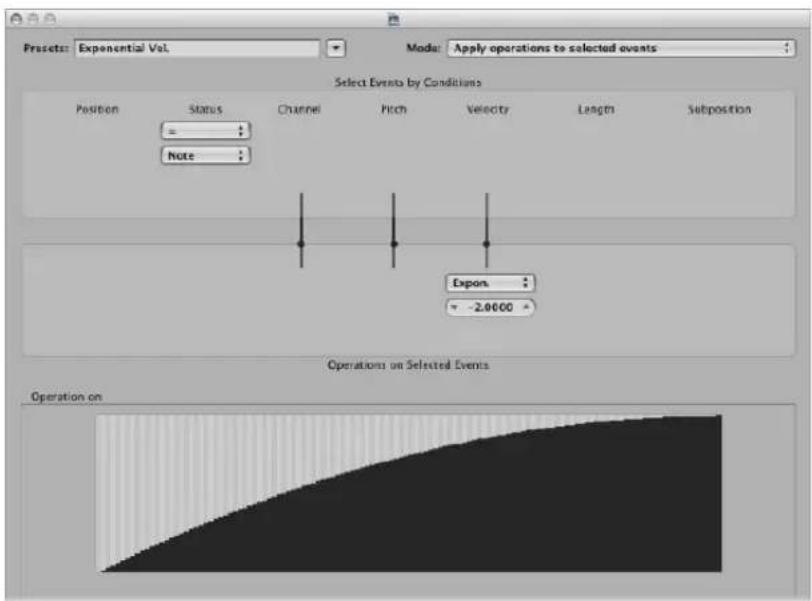Click the 'Operation on' label
Screen dimensions: 812x601
click(66, 397)
